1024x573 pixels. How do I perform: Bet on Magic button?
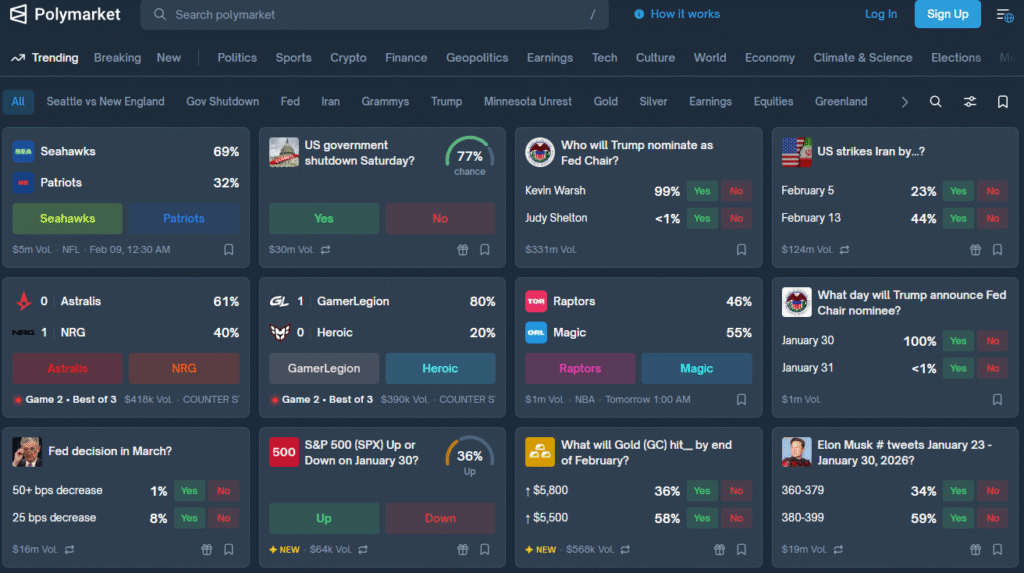click(x=697, y=368)
